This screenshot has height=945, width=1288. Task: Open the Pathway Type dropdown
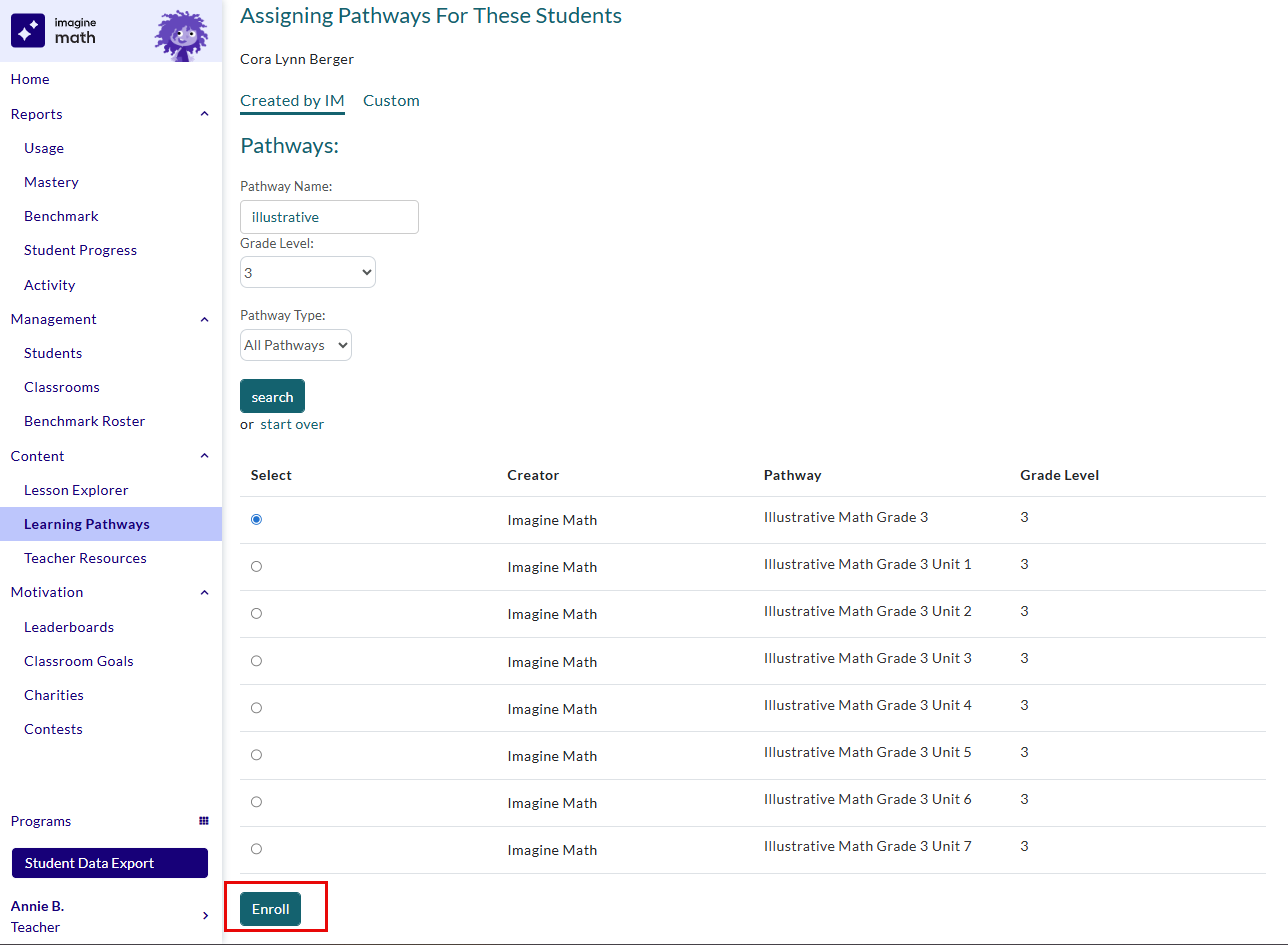[296, 345]
